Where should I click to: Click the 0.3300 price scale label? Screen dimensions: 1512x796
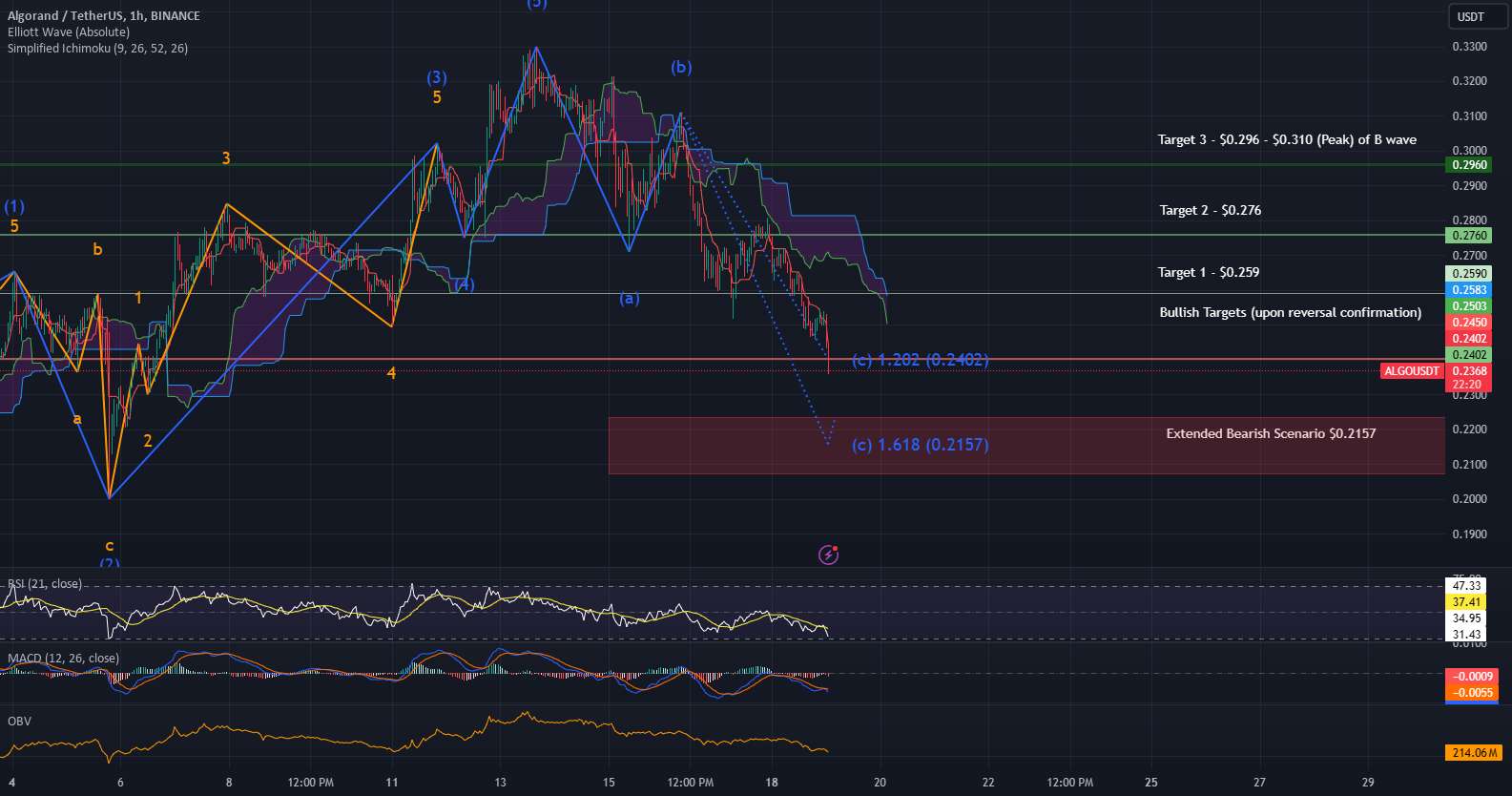pos(1469,47)
